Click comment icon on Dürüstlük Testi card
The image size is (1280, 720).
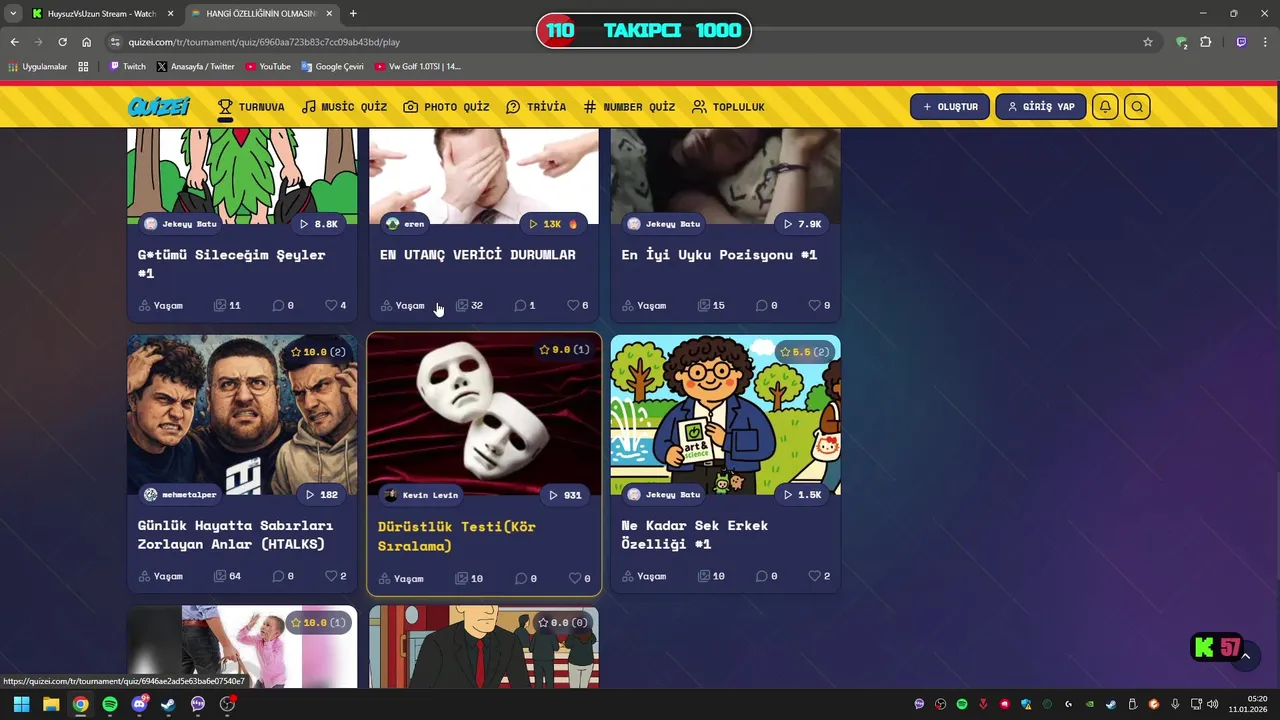(x=520, y=578)
